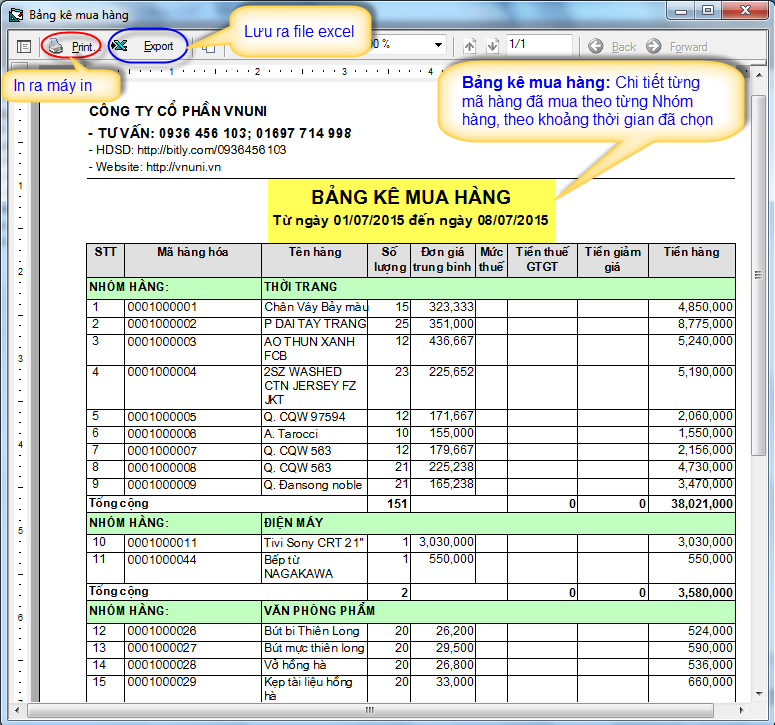Open the window system menu icon

click(x=15, y=14)
